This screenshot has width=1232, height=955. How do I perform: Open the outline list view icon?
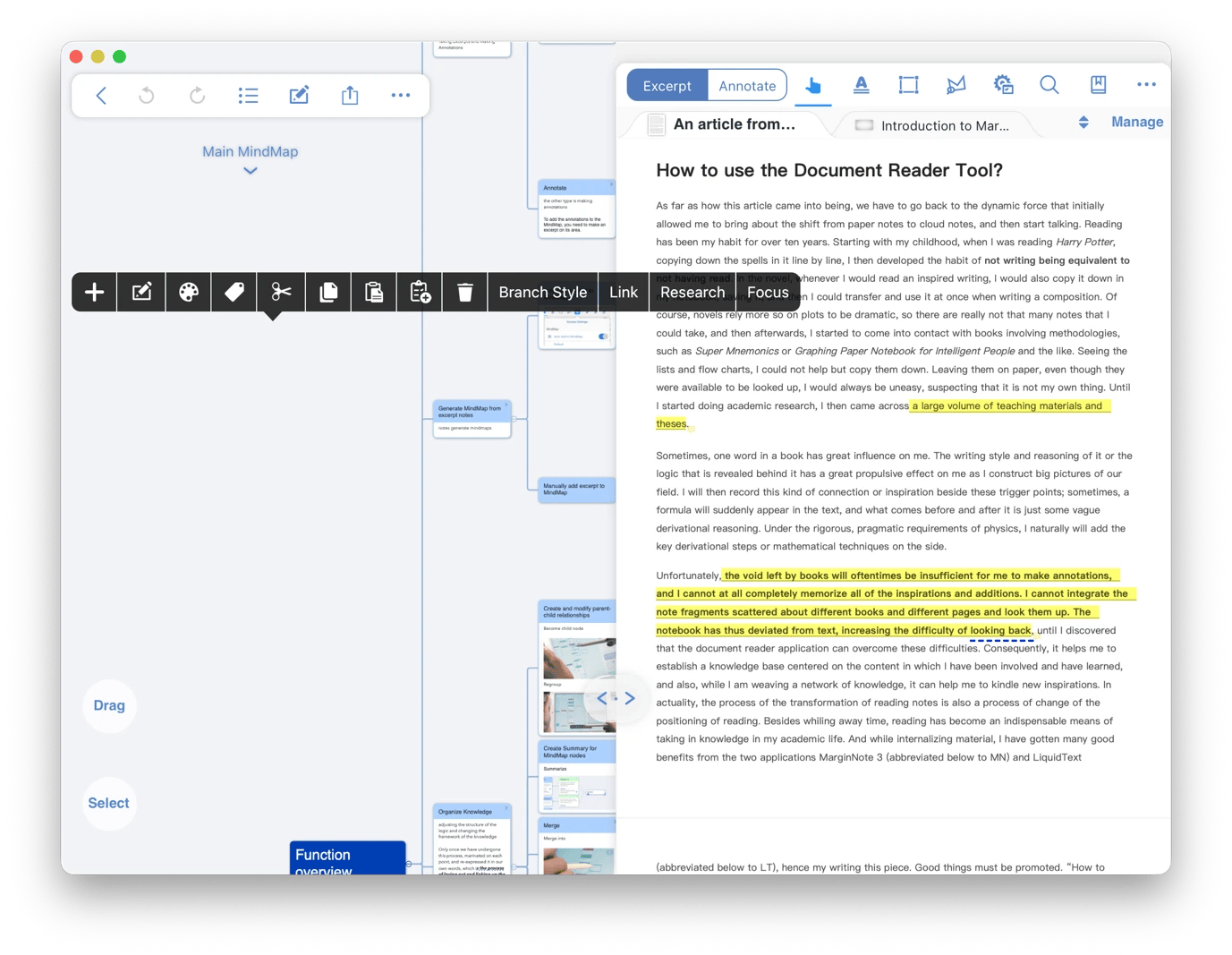[x=249, y=96]
